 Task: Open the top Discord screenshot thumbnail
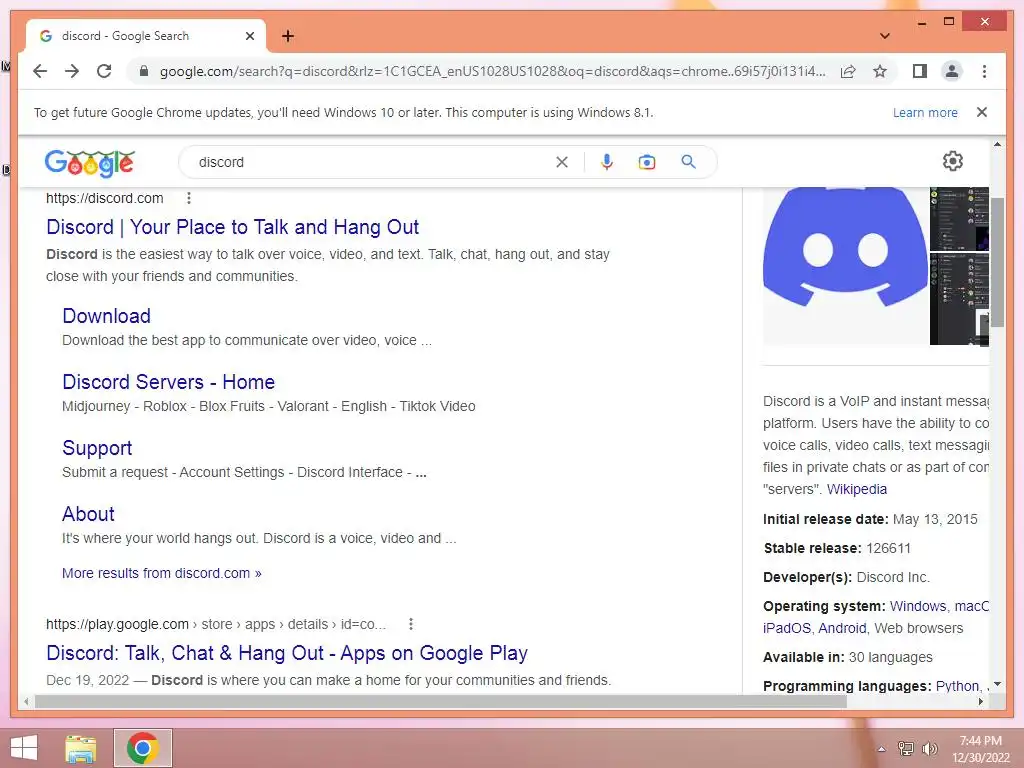(959, 219)
